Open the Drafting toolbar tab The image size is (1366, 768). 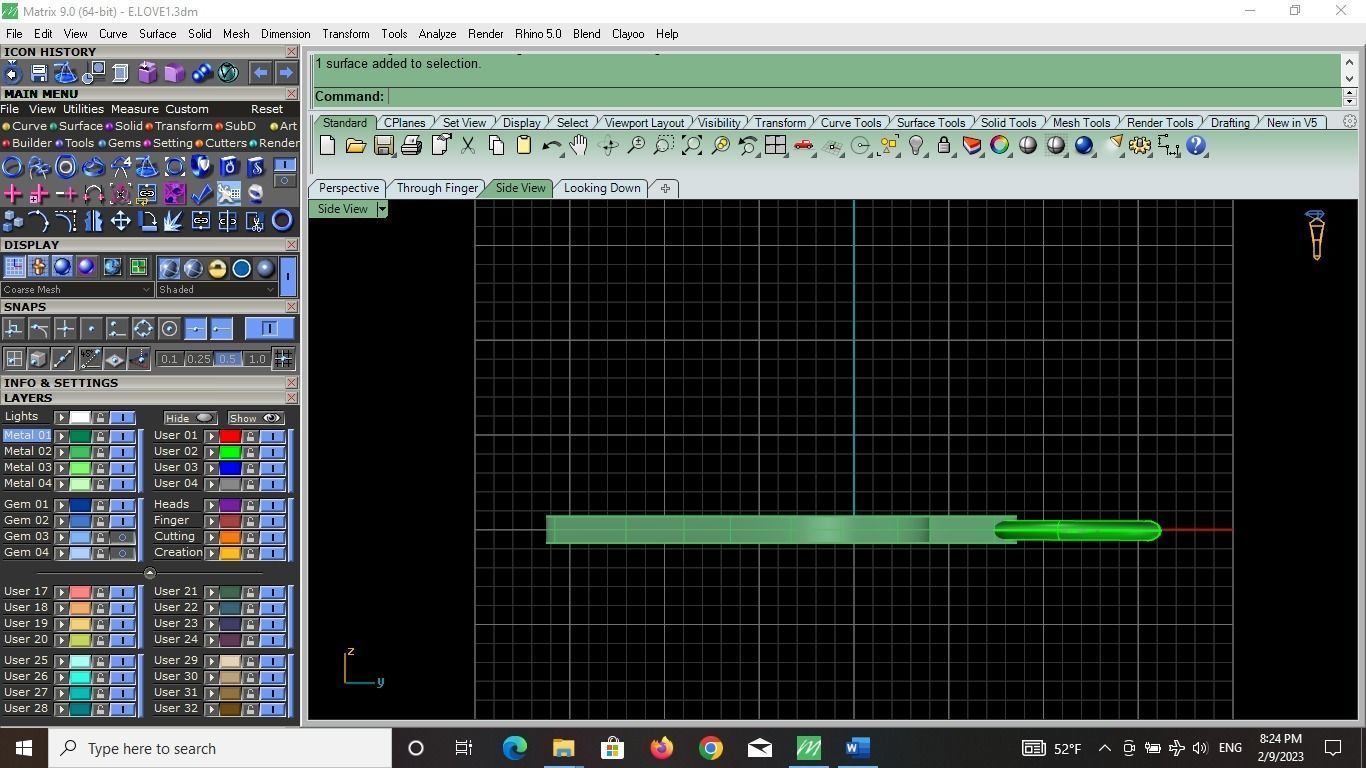pyautogui.click(x=1230, y=123)
